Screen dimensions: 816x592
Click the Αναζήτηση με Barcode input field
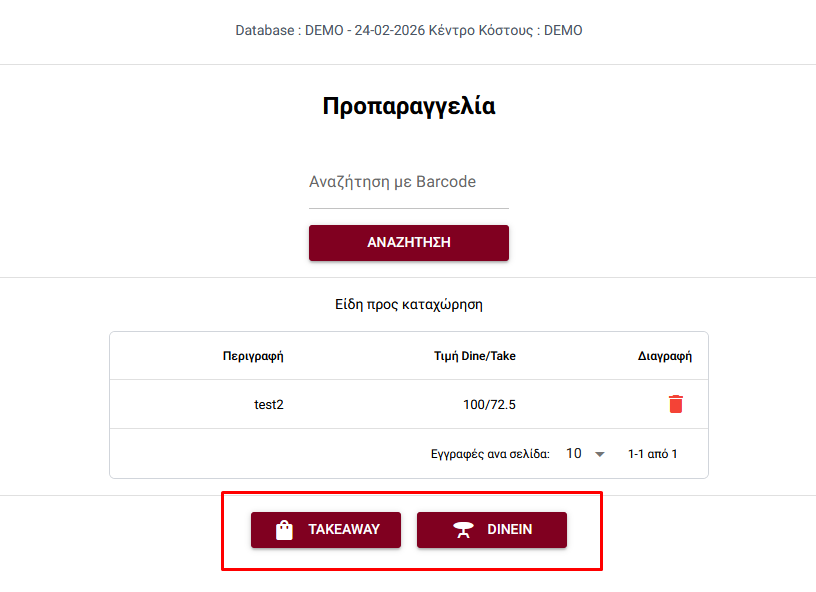408,182
